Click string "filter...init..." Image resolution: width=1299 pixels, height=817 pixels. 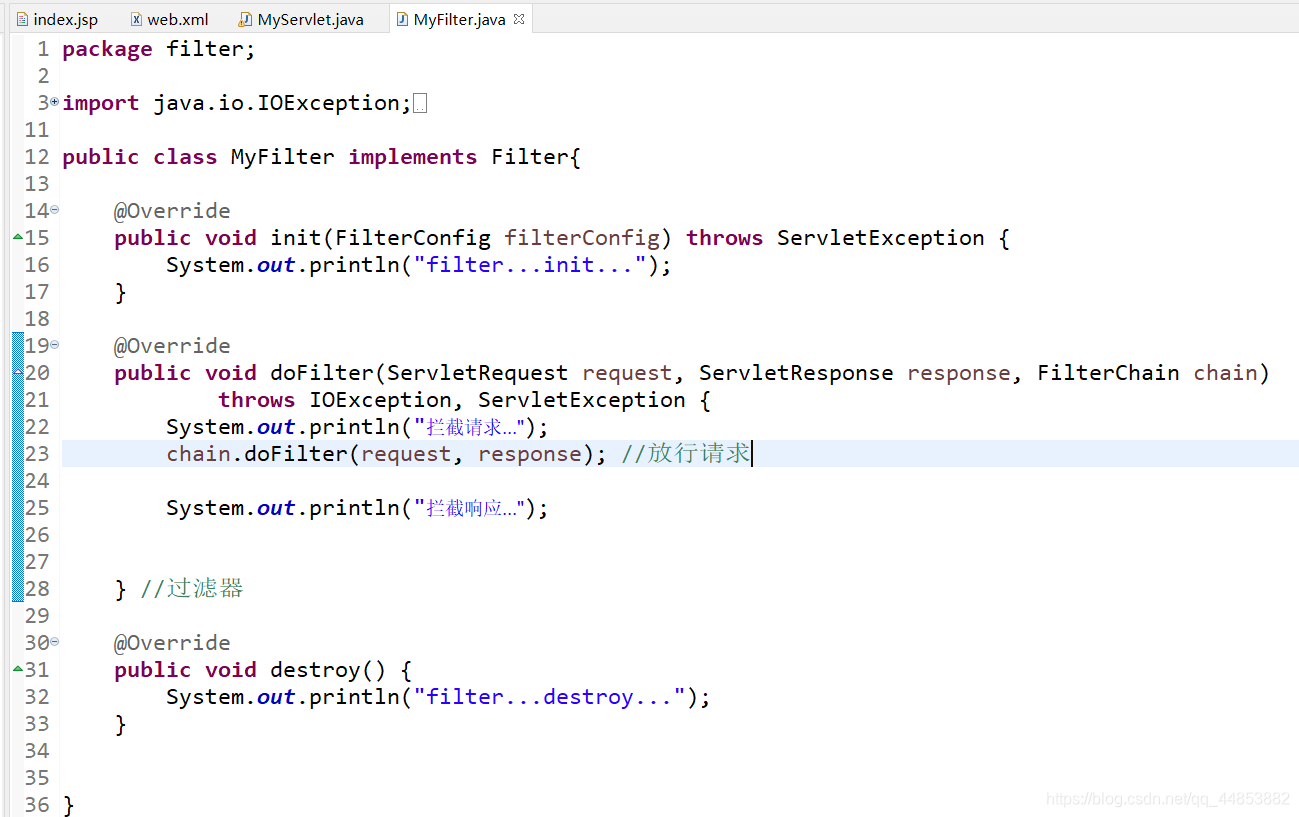point(530,265)
